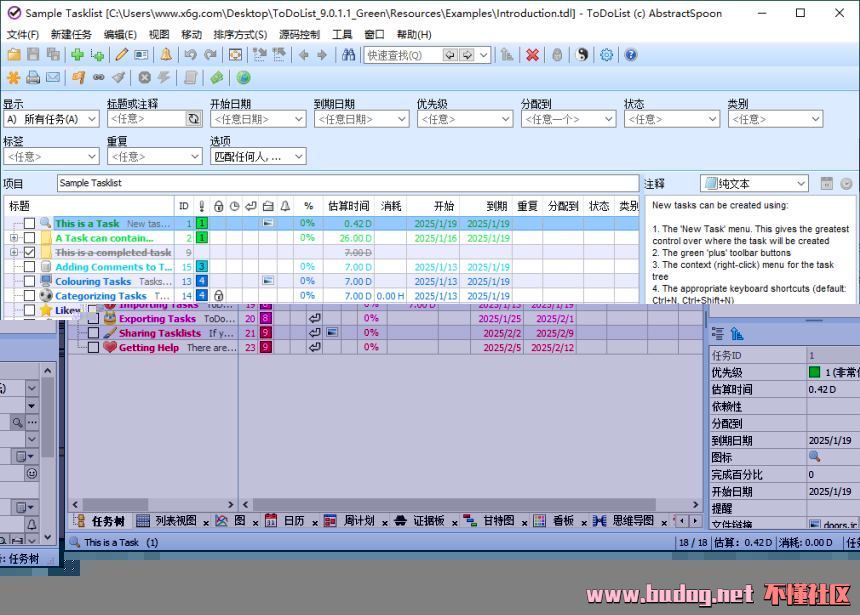Click the green priority 1 color box in properties

[x=815, y=373]
